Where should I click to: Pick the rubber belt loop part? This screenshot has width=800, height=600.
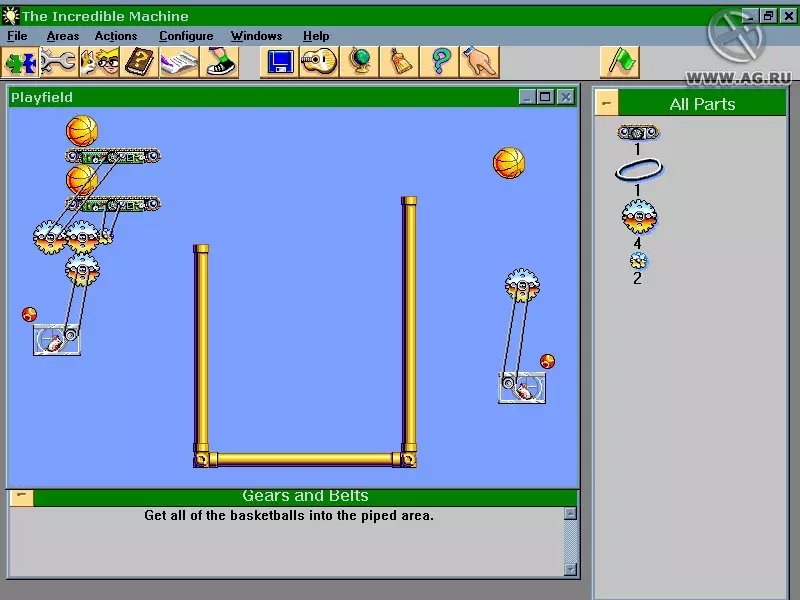pos(639,169)
